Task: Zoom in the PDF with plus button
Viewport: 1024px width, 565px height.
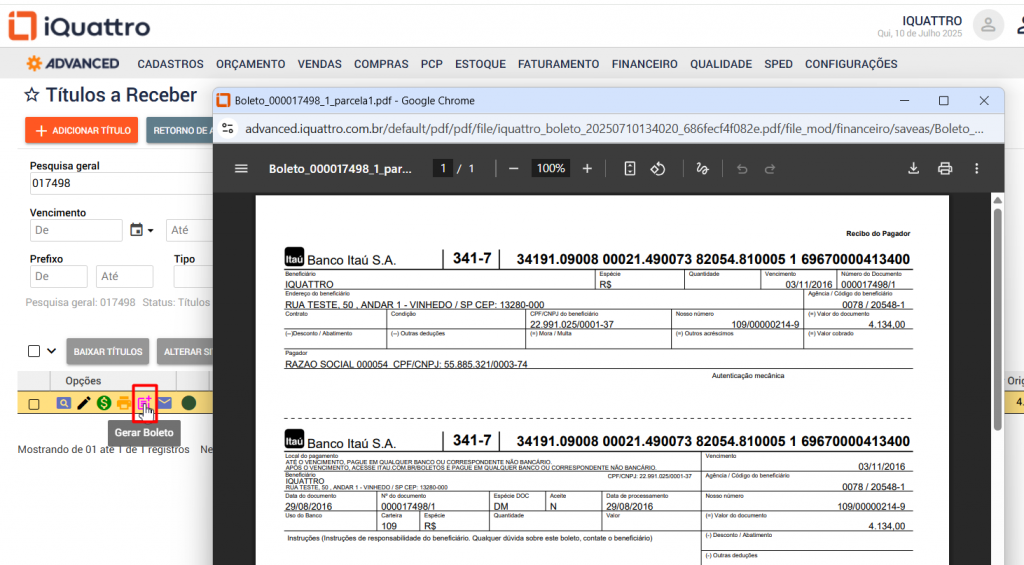Action: tap(587, 169)
